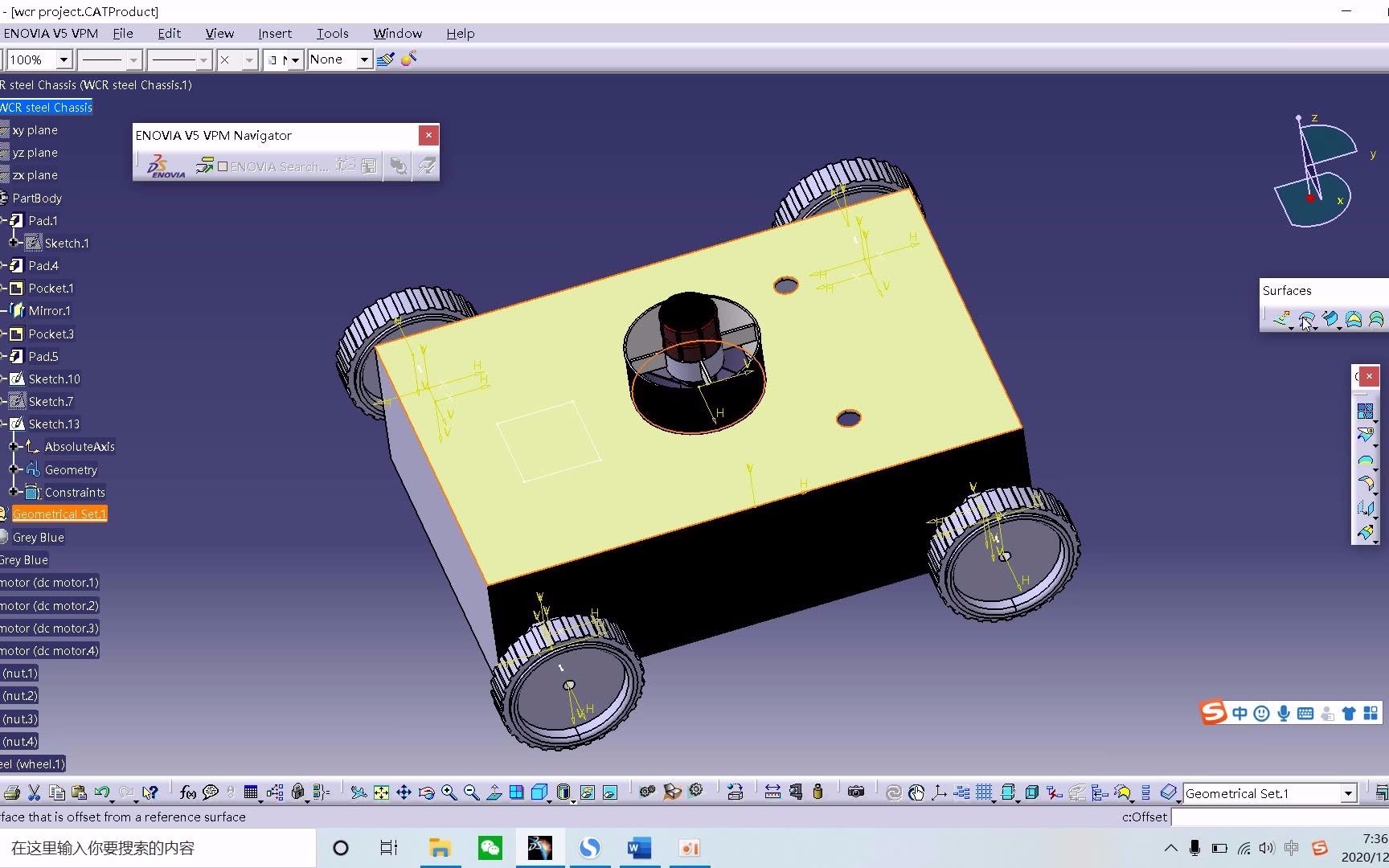
Task: Click the Isometric View cube icon
Action: (539, 792)
